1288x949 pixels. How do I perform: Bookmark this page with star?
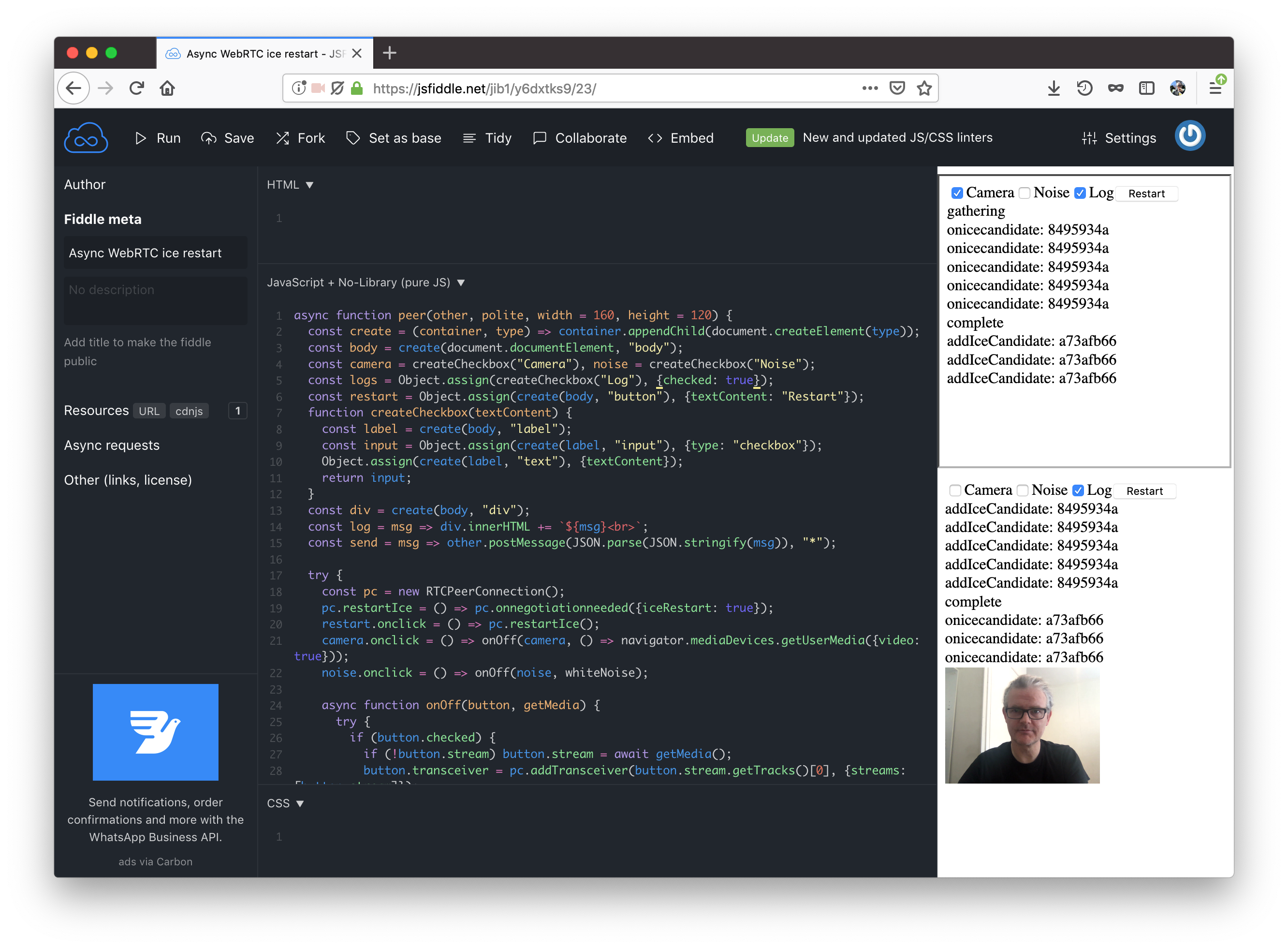(924, 88)
